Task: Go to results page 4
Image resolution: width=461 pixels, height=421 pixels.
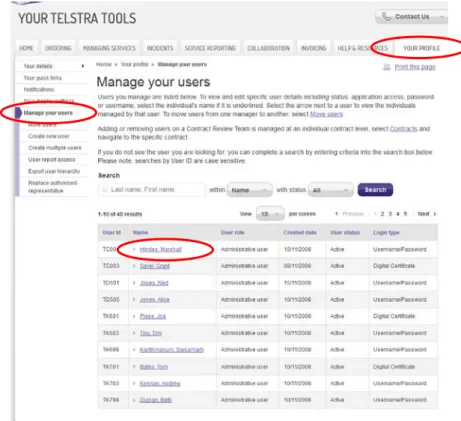Action: coord(398,214)
